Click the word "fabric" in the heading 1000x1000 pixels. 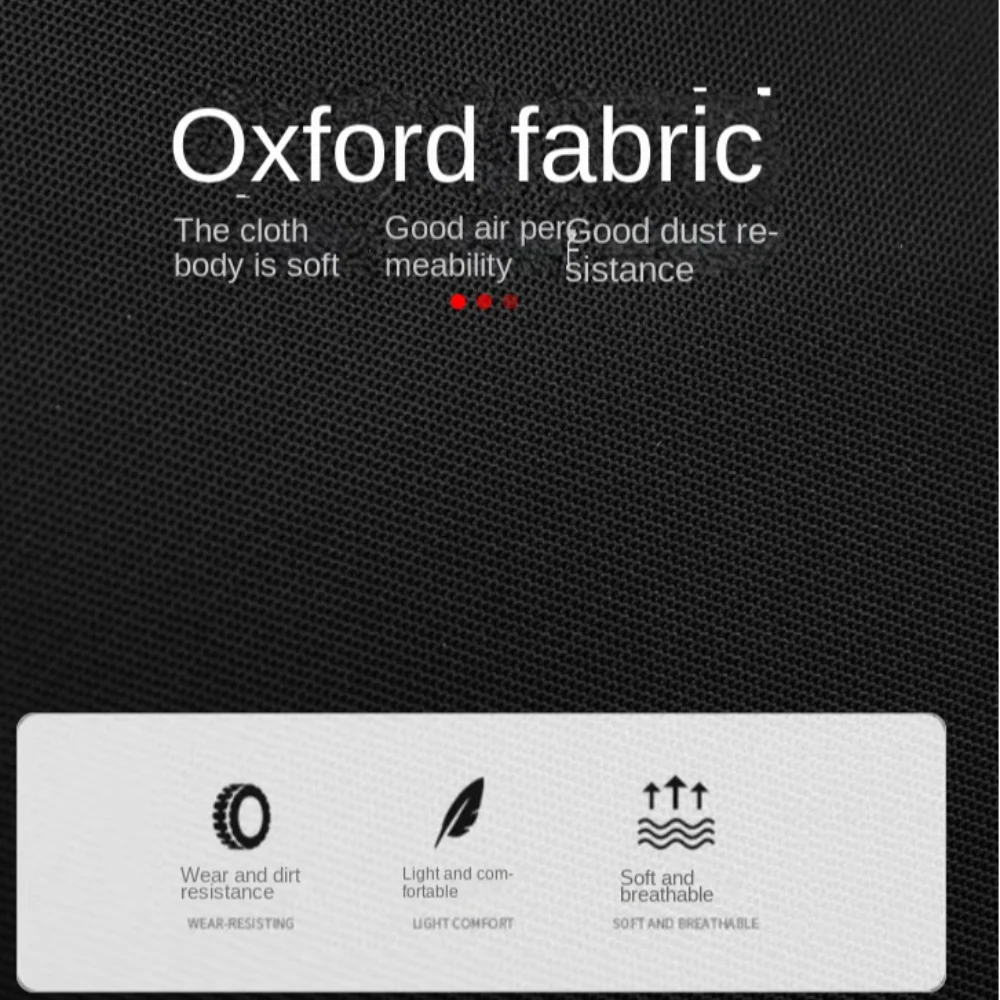pos(638,144)
